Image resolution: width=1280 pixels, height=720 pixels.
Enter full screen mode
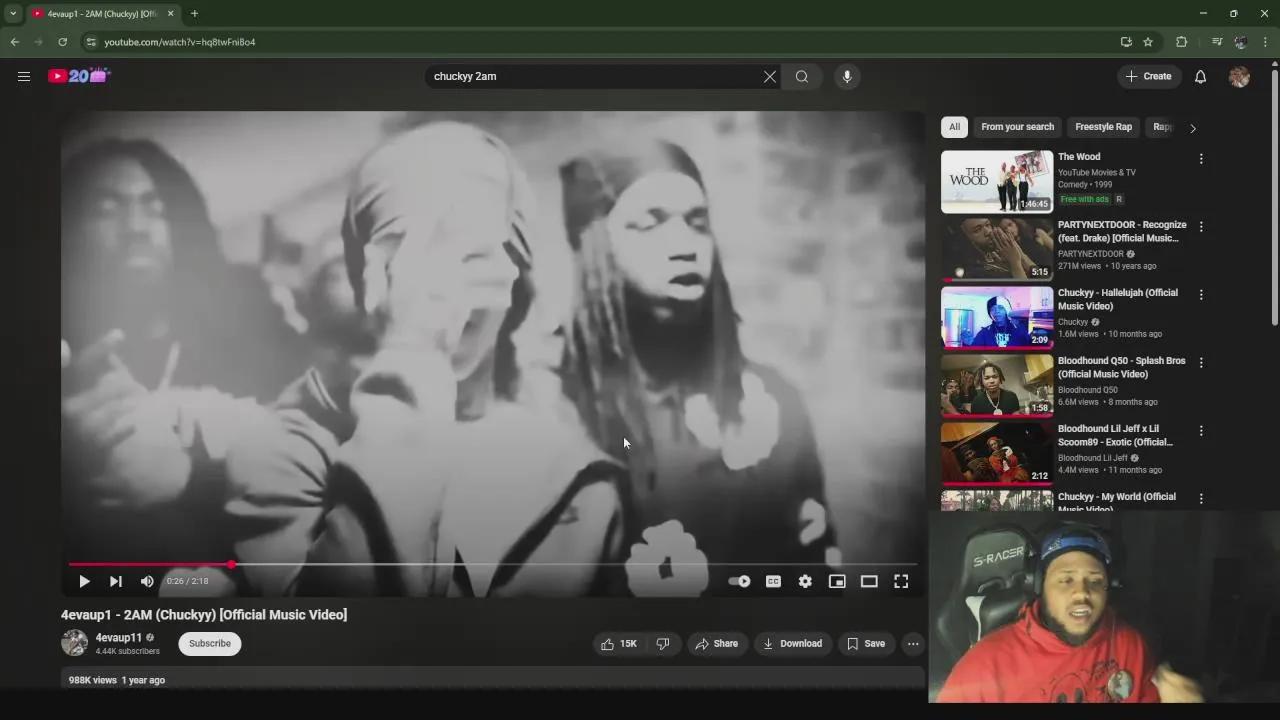(x=901, y=581)
